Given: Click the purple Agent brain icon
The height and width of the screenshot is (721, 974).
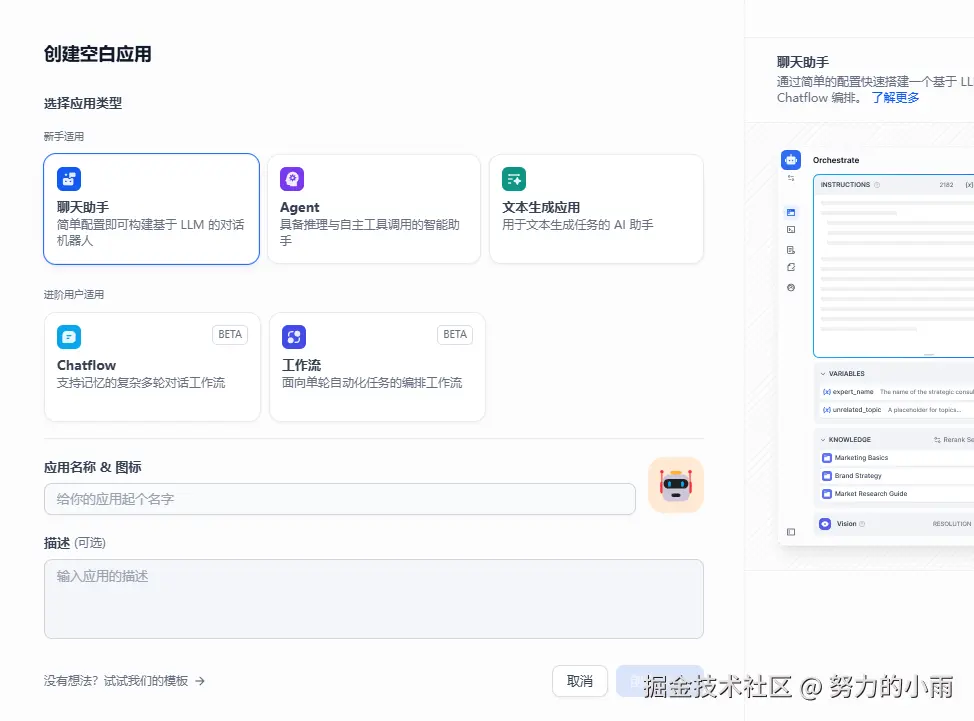Looking at the screenshot, I should [x=292, y=179].
